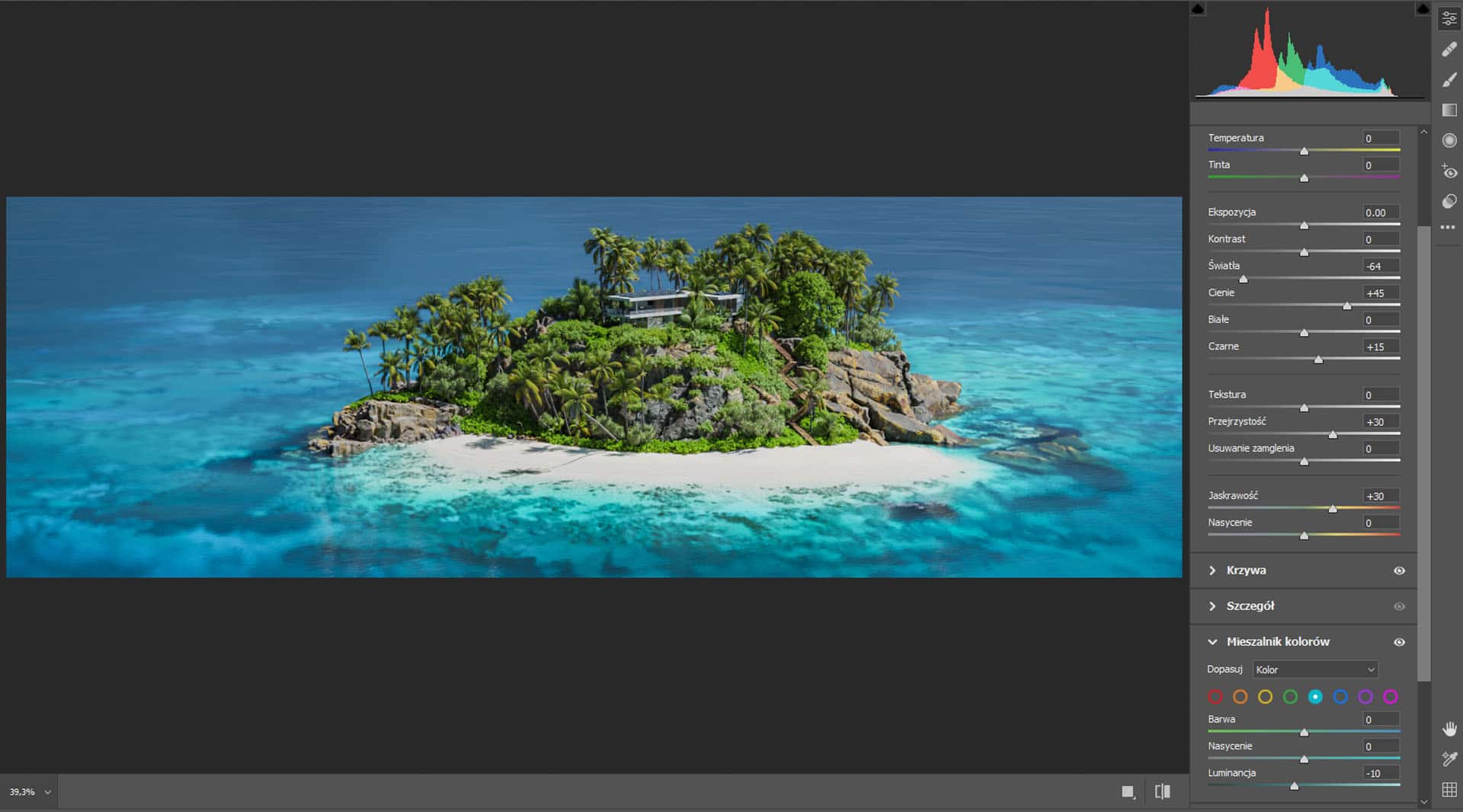1463x812 pixels.
Task: Select the Adjustment Brush tool
Action: coord(1449,80)
